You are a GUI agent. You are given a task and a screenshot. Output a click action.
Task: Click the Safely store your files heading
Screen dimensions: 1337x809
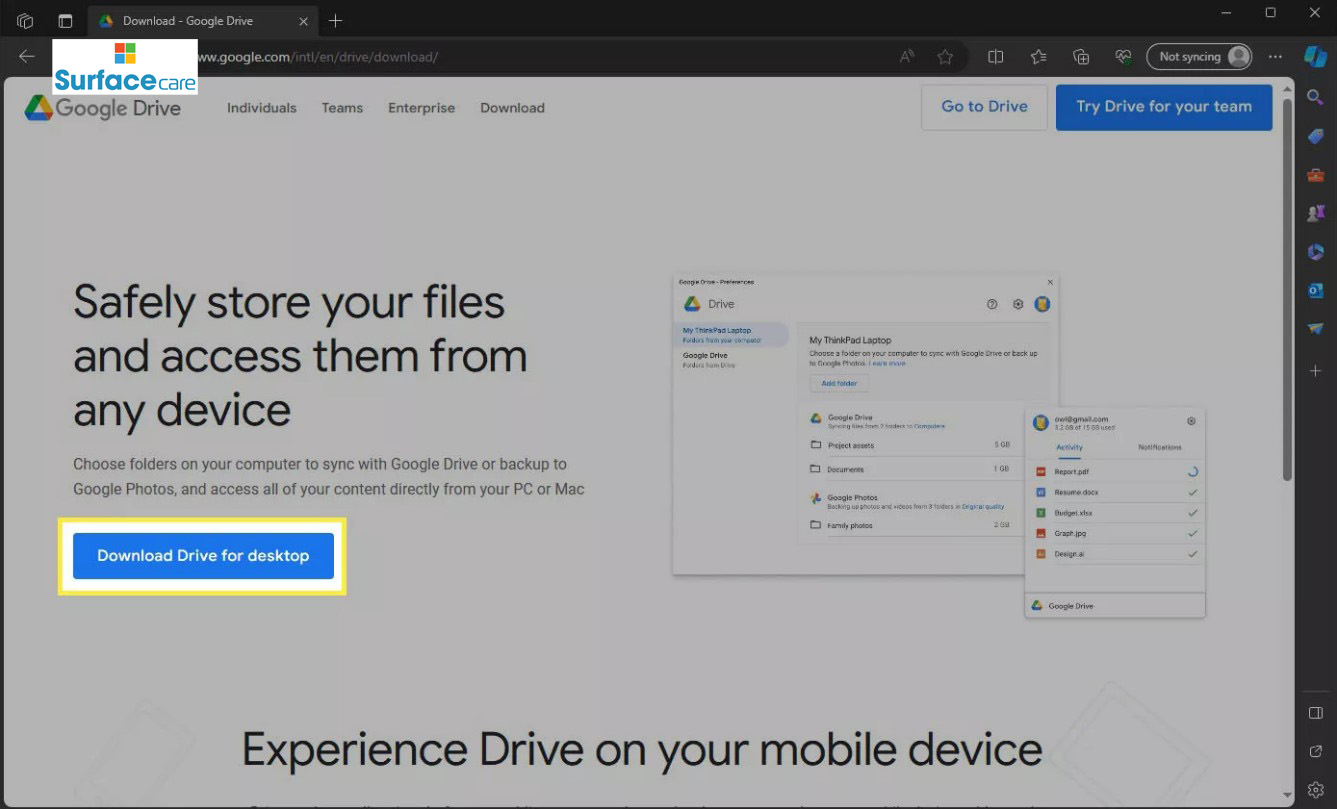(x=300, y=355)
